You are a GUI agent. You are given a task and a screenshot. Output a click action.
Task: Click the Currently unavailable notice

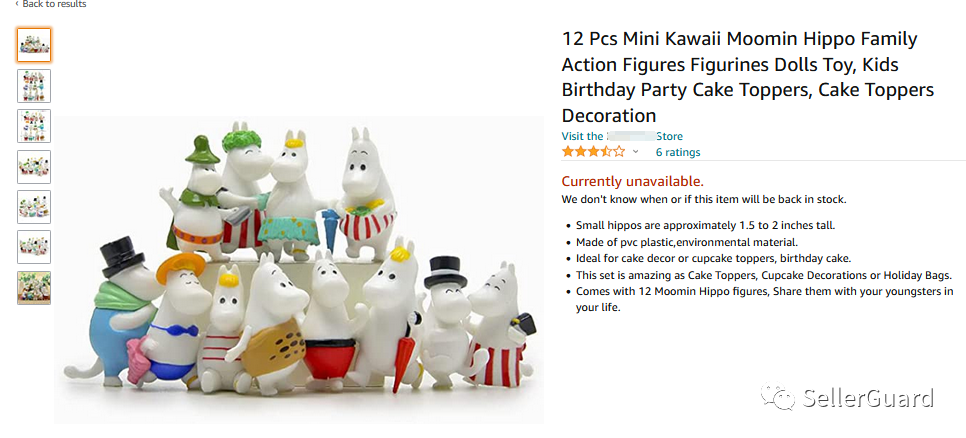pyautogui.click(x=632, y=181)
